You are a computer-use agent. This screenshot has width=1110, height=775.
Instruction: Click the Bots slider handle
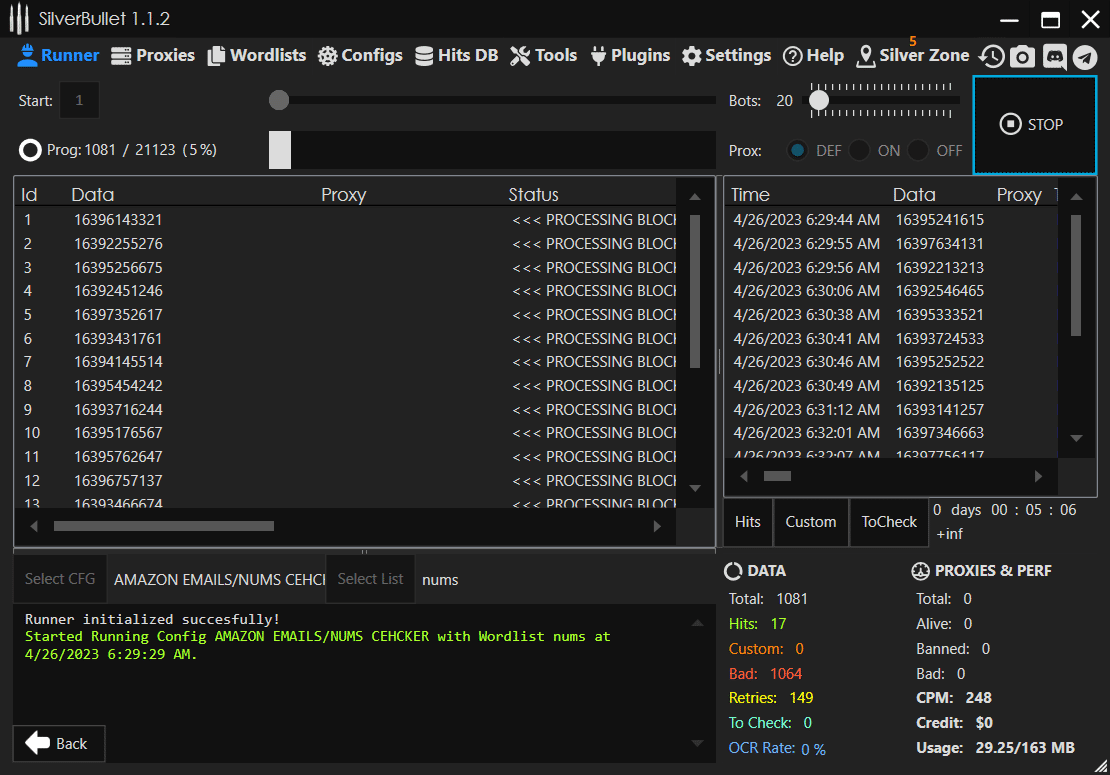[819, 100]
